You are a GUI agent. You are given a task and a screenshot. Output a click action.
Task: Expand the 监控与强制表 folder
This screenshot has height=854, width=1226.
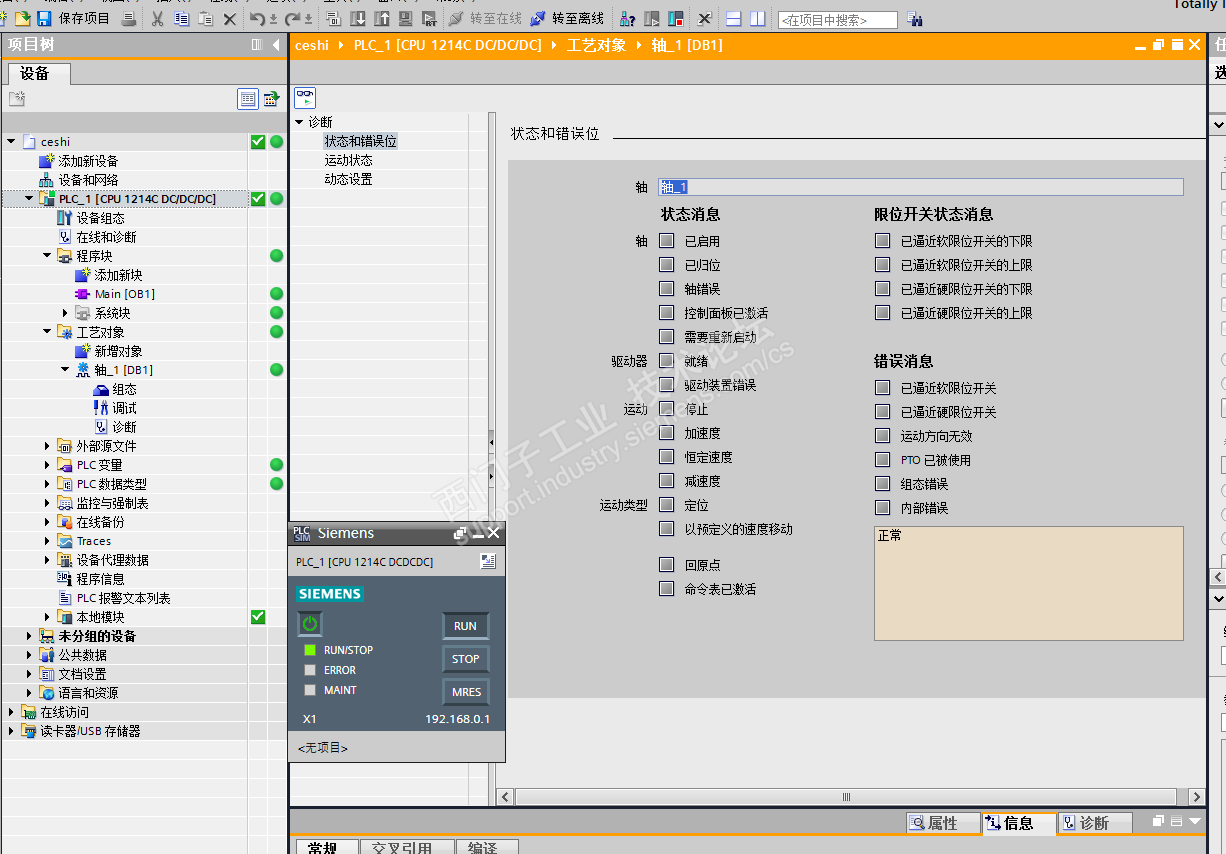click(x=47, y=503)
